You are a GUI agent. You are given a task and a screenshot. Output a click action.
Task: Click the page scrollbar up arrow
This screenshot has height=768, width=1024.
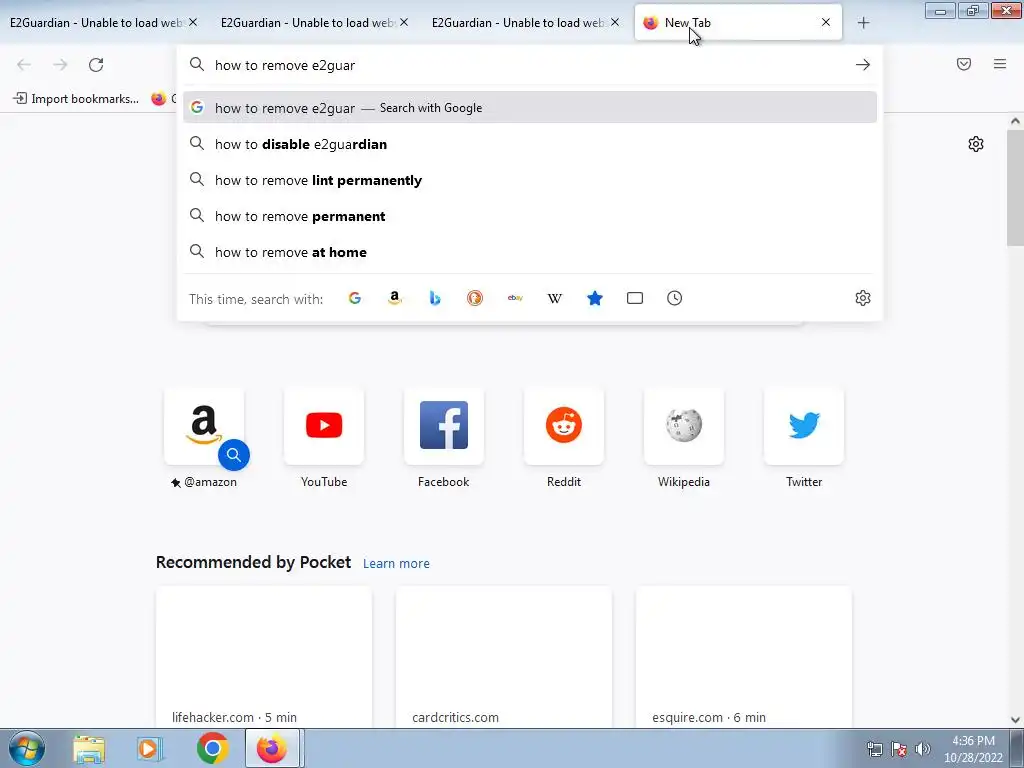[x=1015, y=121]
